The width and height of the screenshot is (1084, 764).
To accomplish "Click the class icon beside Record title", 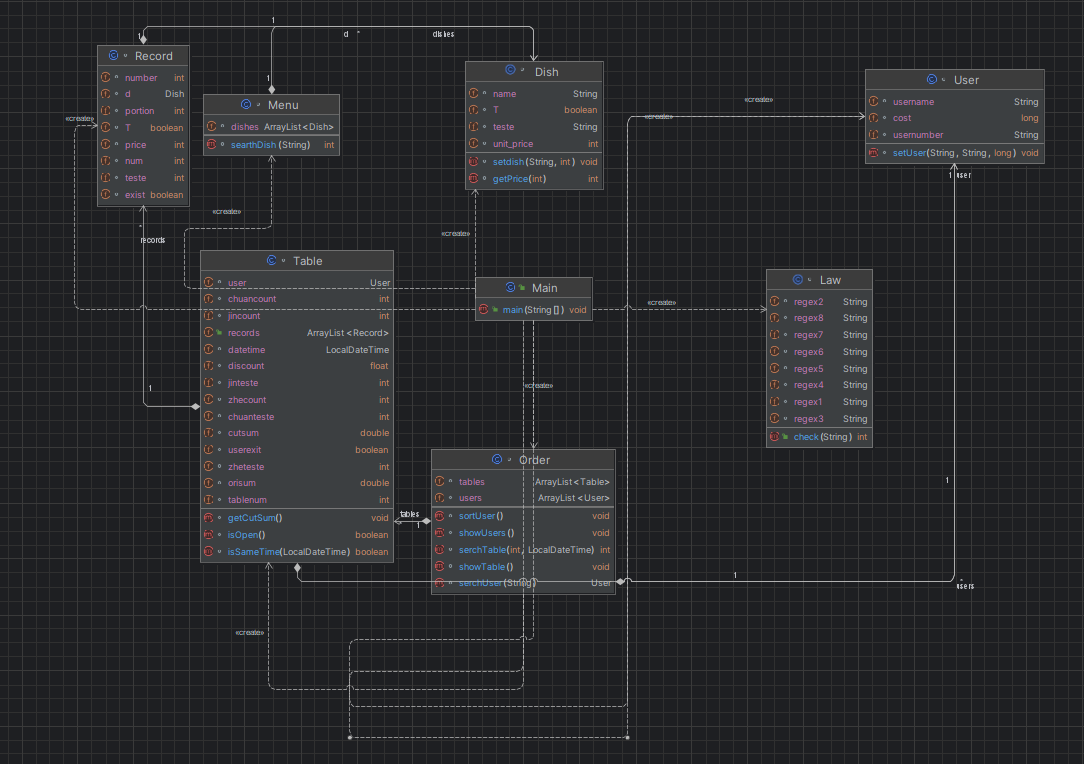I will [x=114, y=56].
